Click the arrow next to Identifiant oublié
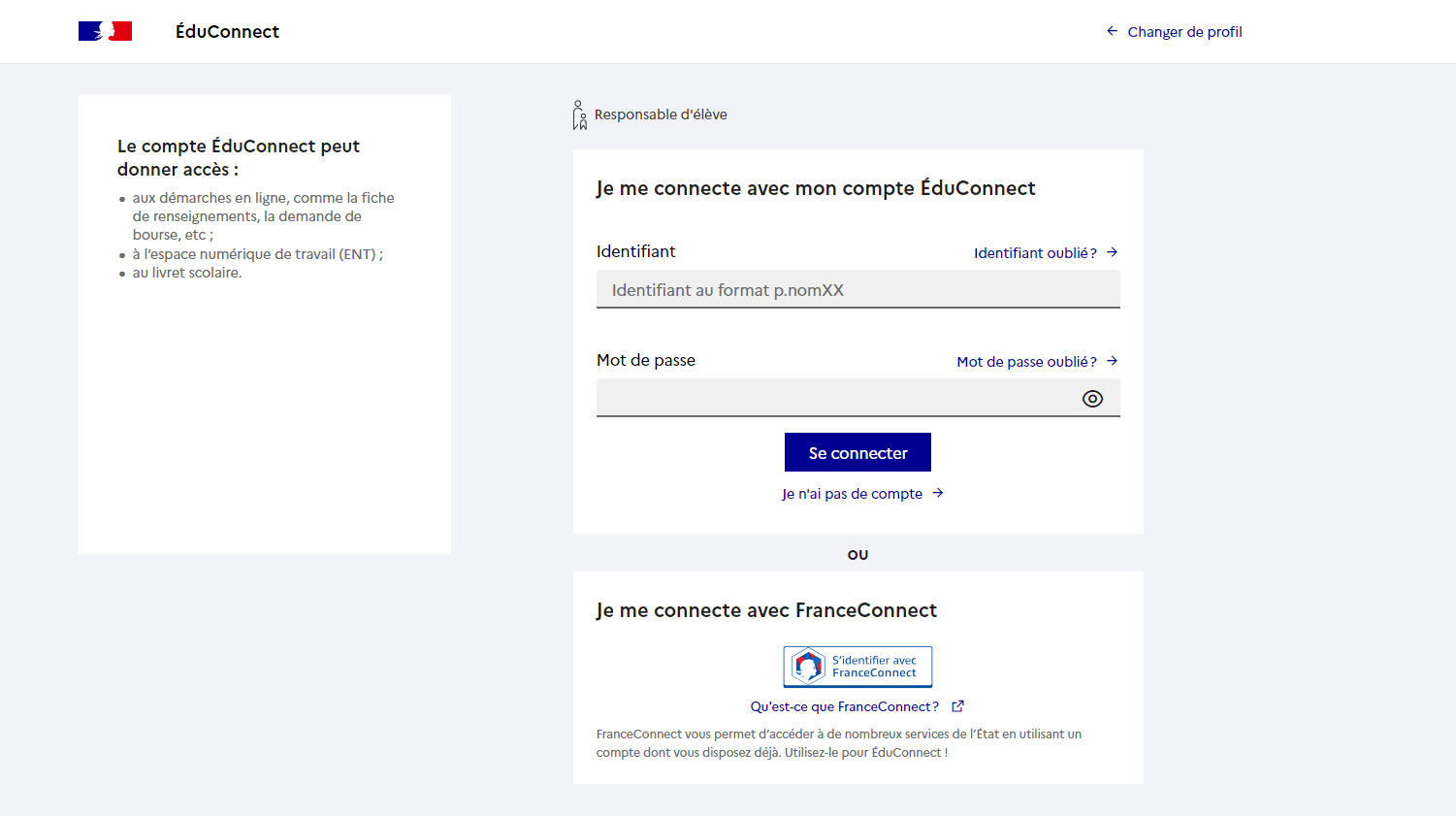Viewport: 1456px width, 816px height. coord(1113,252)
